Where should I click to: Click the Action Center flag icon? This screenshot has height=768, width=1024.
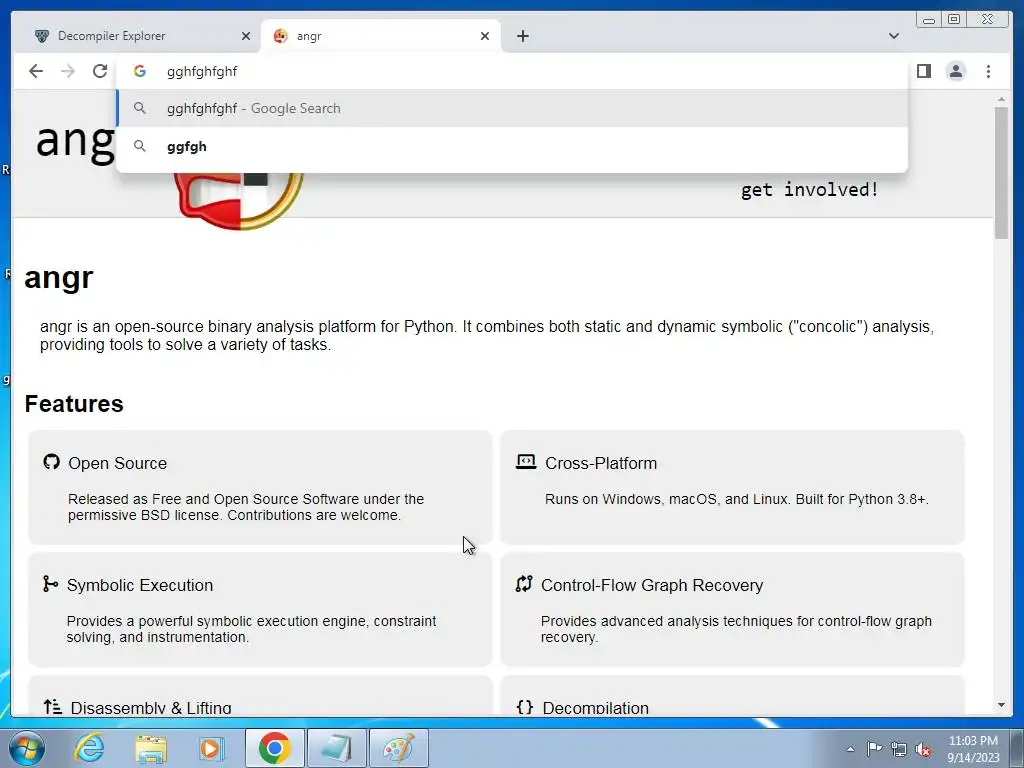pyautogui.click(x=874, y=749)
